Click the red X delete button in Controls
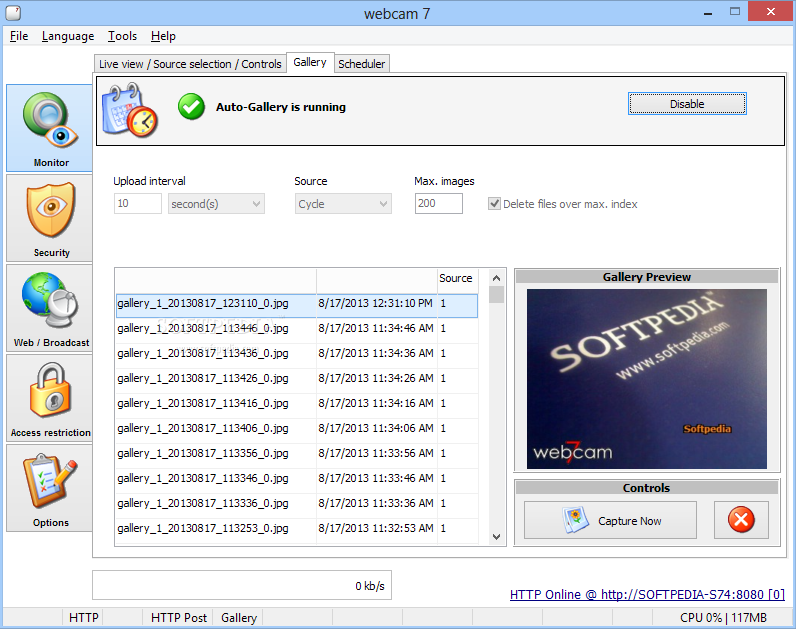Screen dimensions: 796x629 741,520
